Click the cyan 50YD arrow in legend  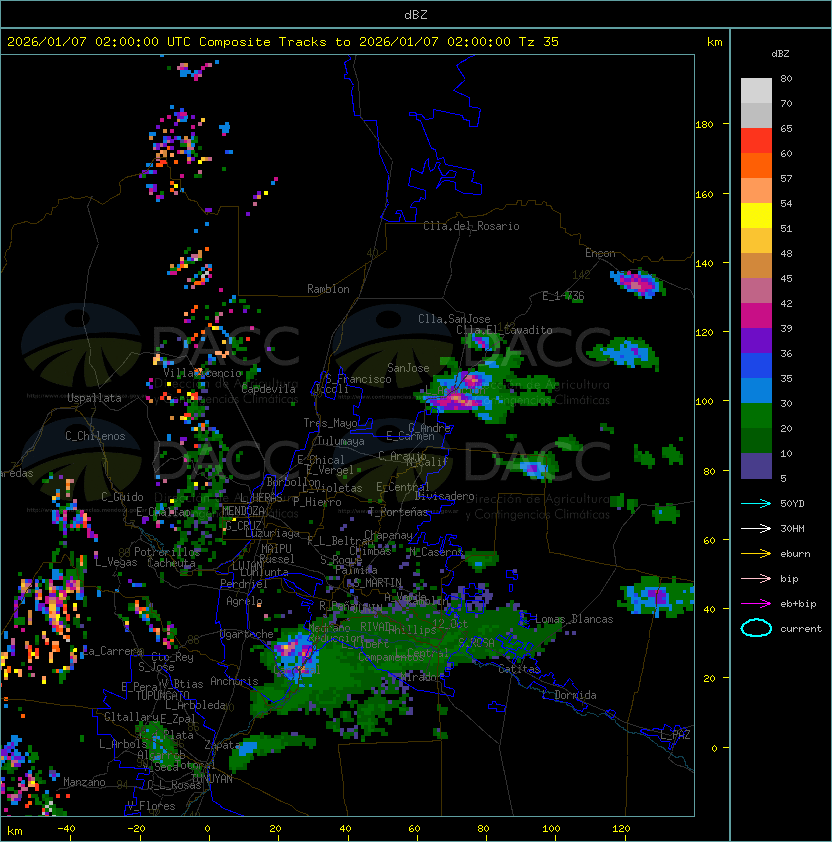756,503
